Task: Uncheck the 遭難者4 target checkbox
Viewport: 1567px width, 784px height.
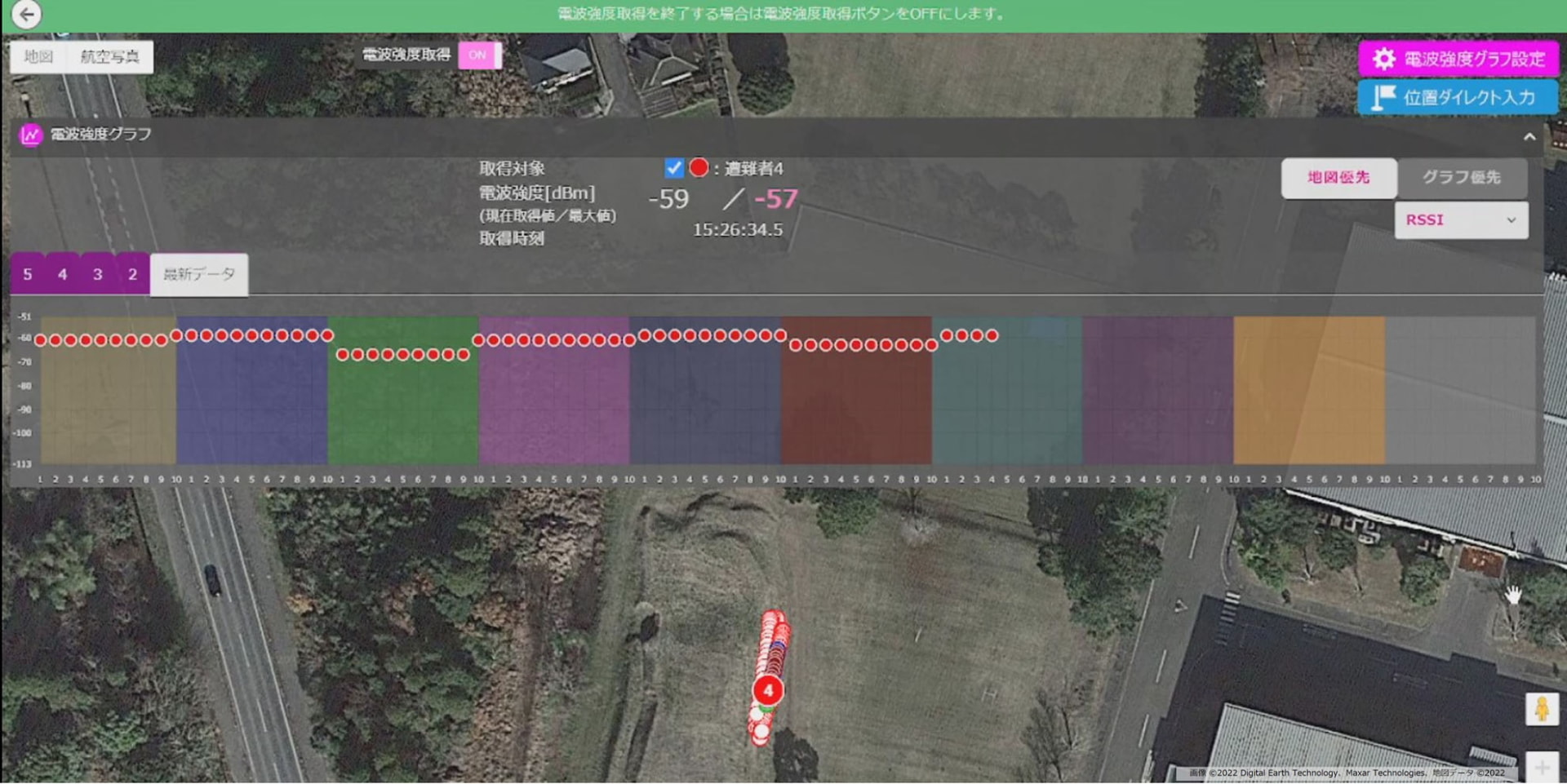Action: point(673,168)
